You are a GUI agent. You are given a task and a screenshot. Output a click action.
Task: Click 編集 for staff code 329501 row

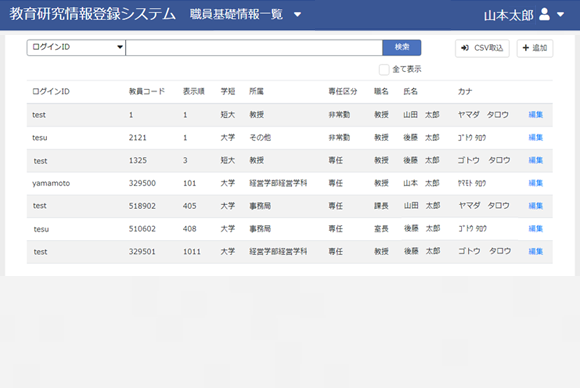pos(536,252)
